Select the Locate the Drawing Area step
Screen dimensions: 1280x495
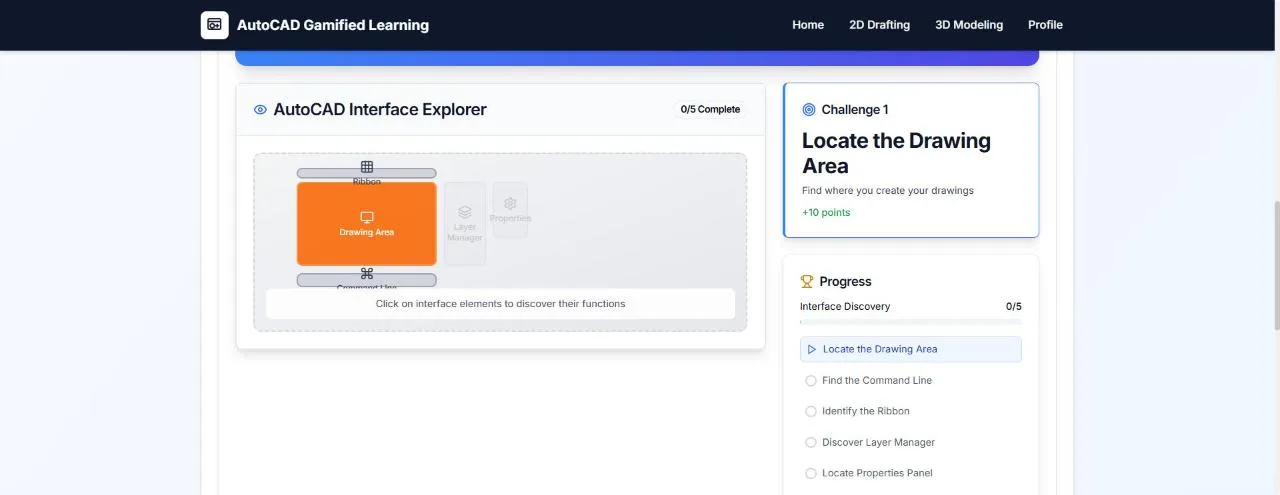911,349
